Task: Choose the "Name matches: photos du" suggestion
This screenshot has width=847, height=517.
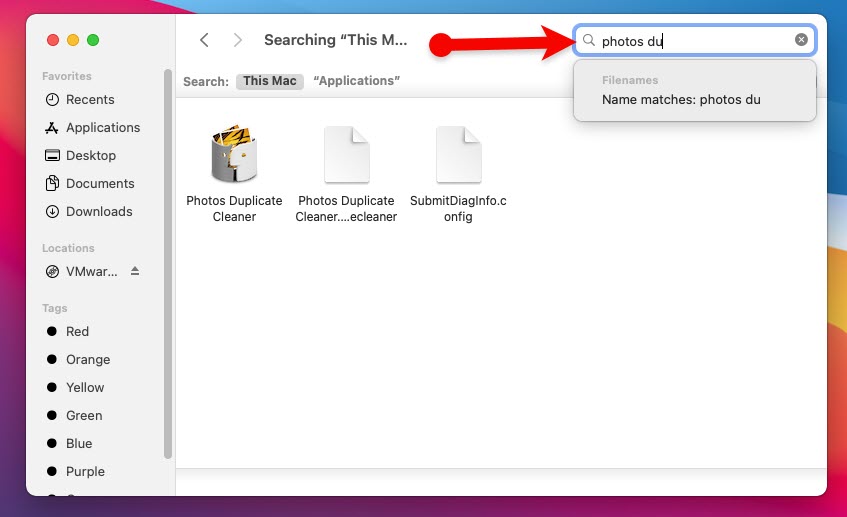Action: (680, 100)
